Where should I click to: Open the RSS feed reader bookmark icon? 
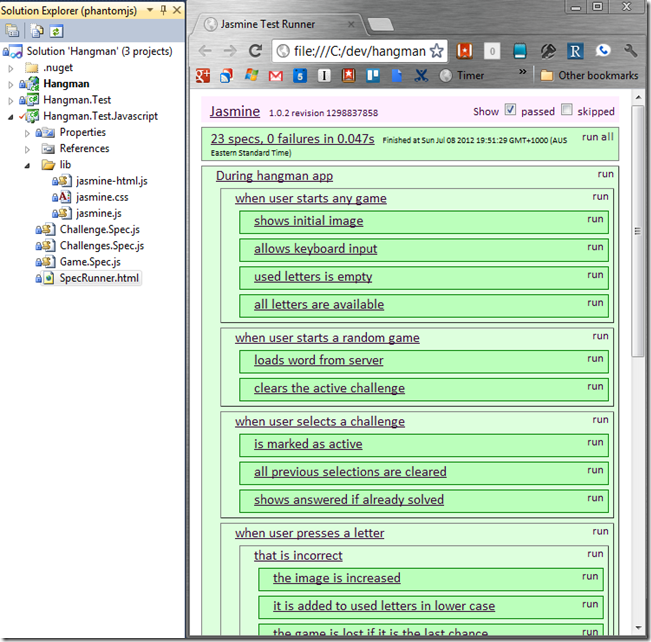tap(226, 76)
